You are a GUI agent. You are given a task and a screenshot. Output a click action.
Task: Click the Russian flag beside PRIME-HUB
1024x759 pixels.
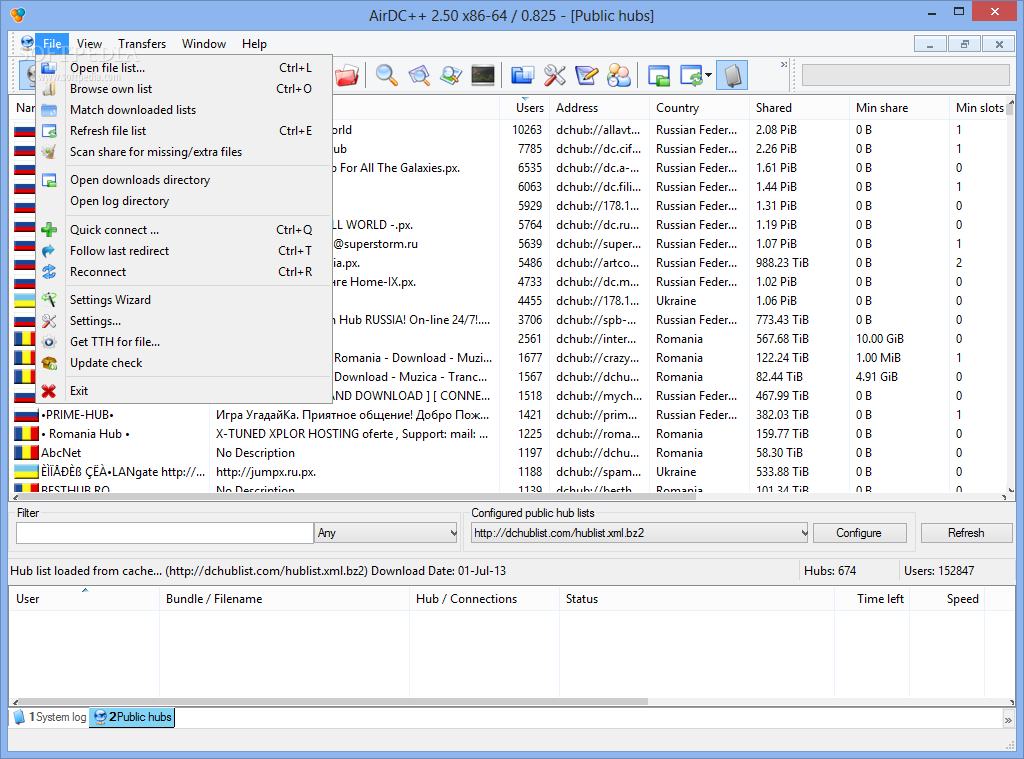26,415
